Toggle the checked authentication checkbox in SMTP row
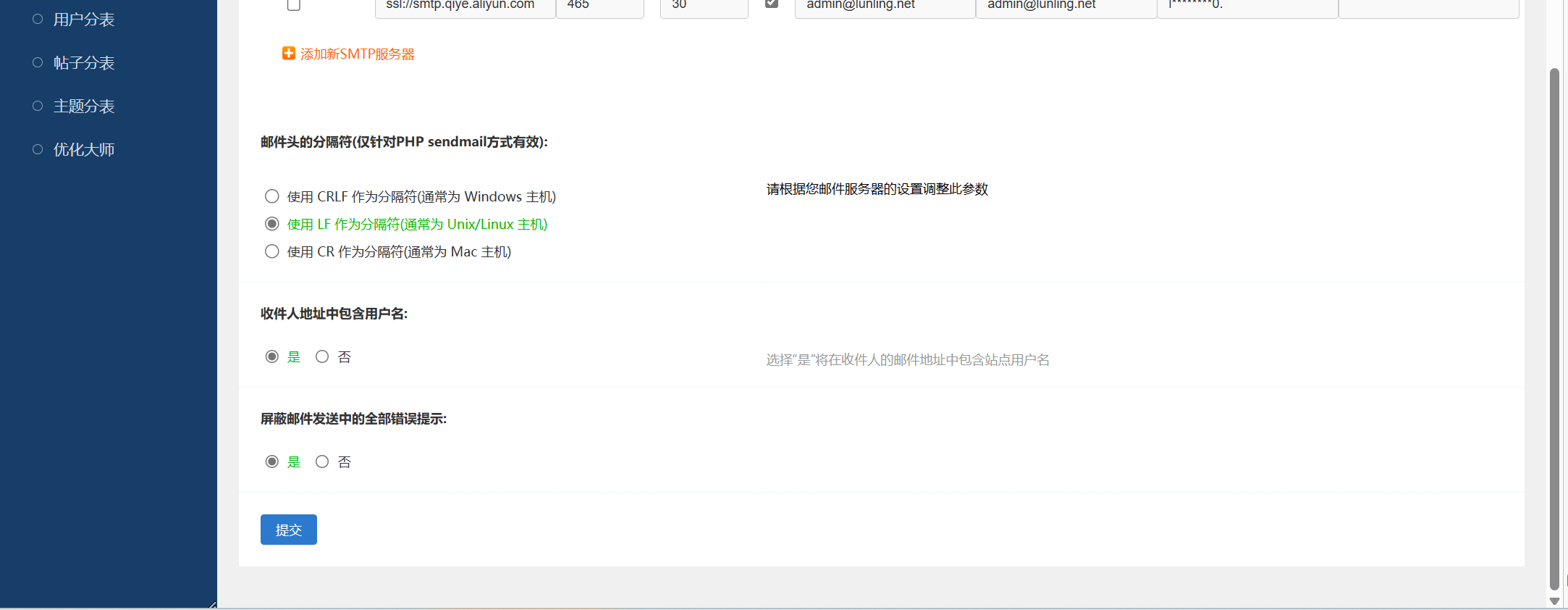This screenshot has width=1568, height=610. click(x=772, y=4)
